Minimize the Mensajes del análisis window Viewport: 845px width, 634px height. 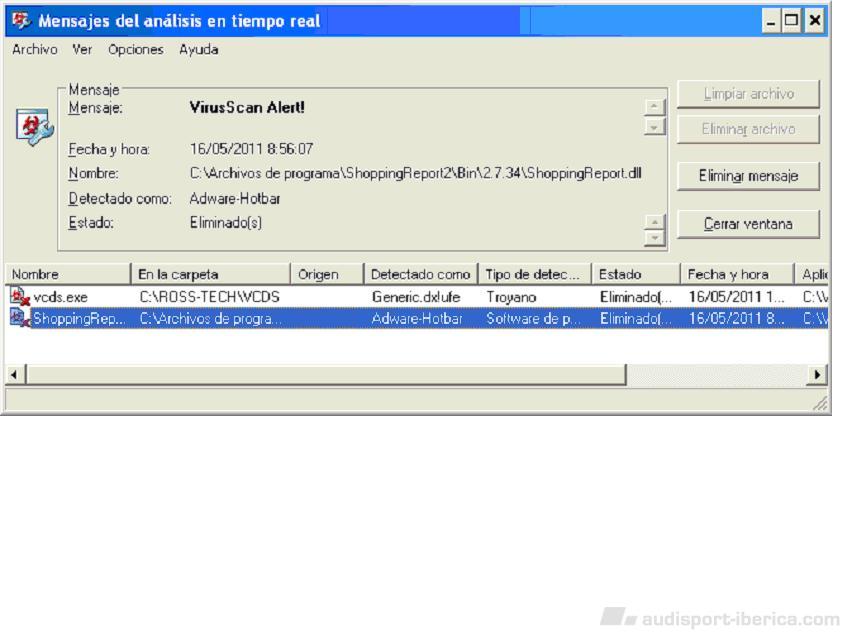click(771, 21)
